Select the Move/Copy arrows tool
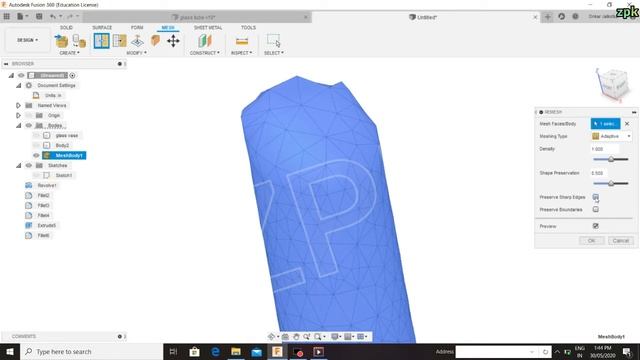This screenshot has width=640, height=360. 173,41
